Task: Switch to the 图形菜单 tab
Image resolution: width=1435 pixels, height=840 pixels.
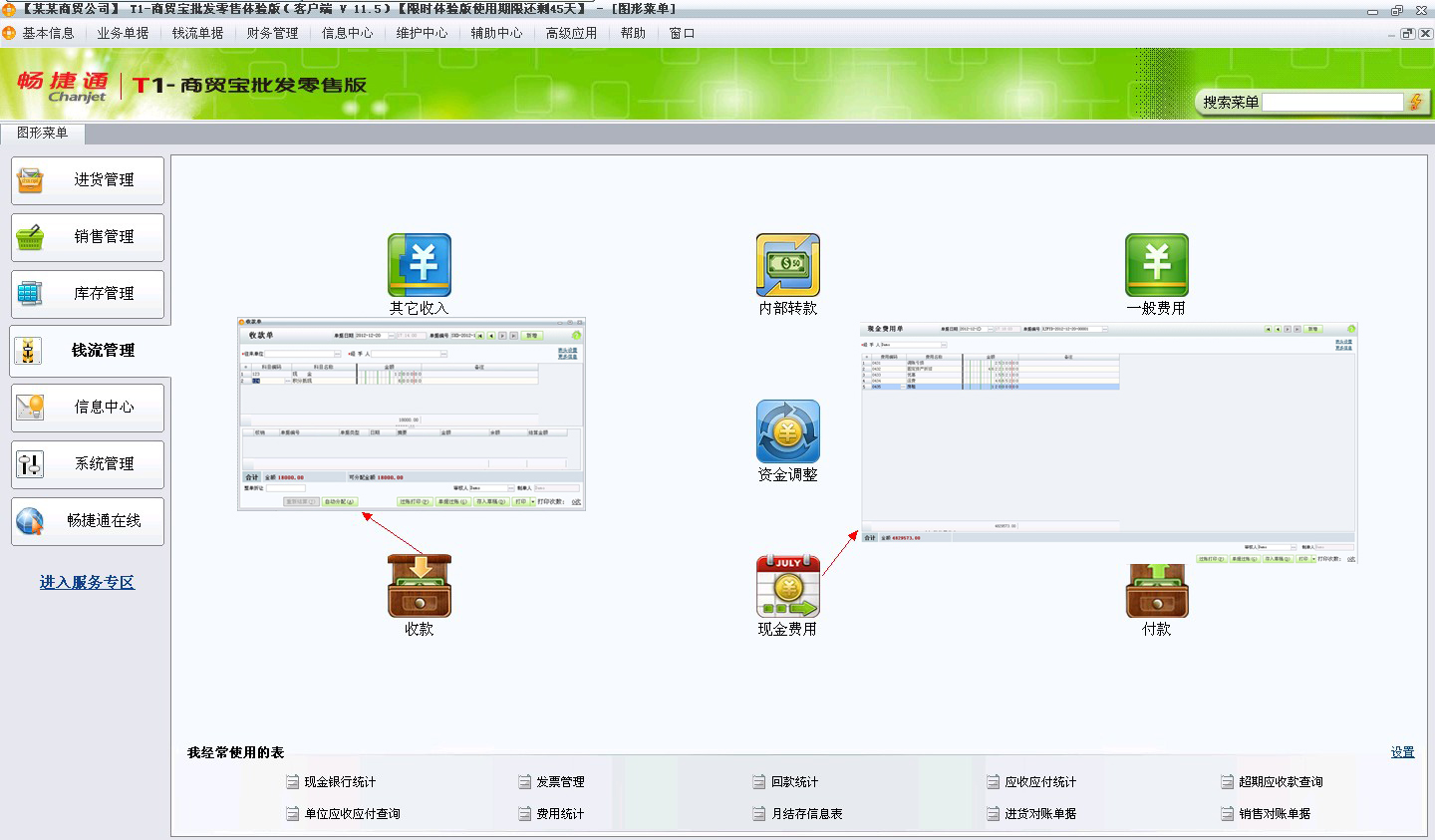Action: click(42, 133)
